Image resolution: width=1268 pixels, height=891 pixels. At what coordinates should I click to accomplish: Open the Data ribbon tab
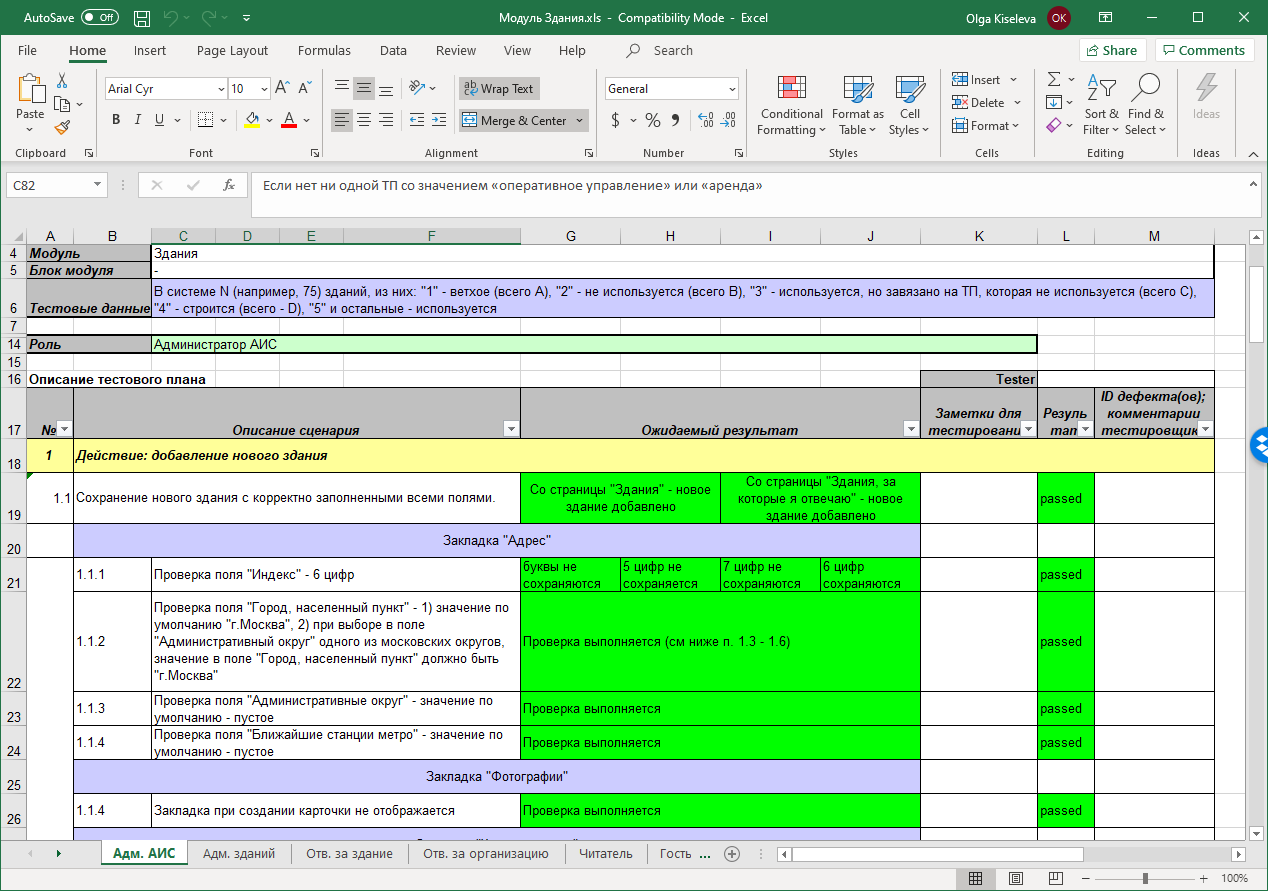[393, 50]
